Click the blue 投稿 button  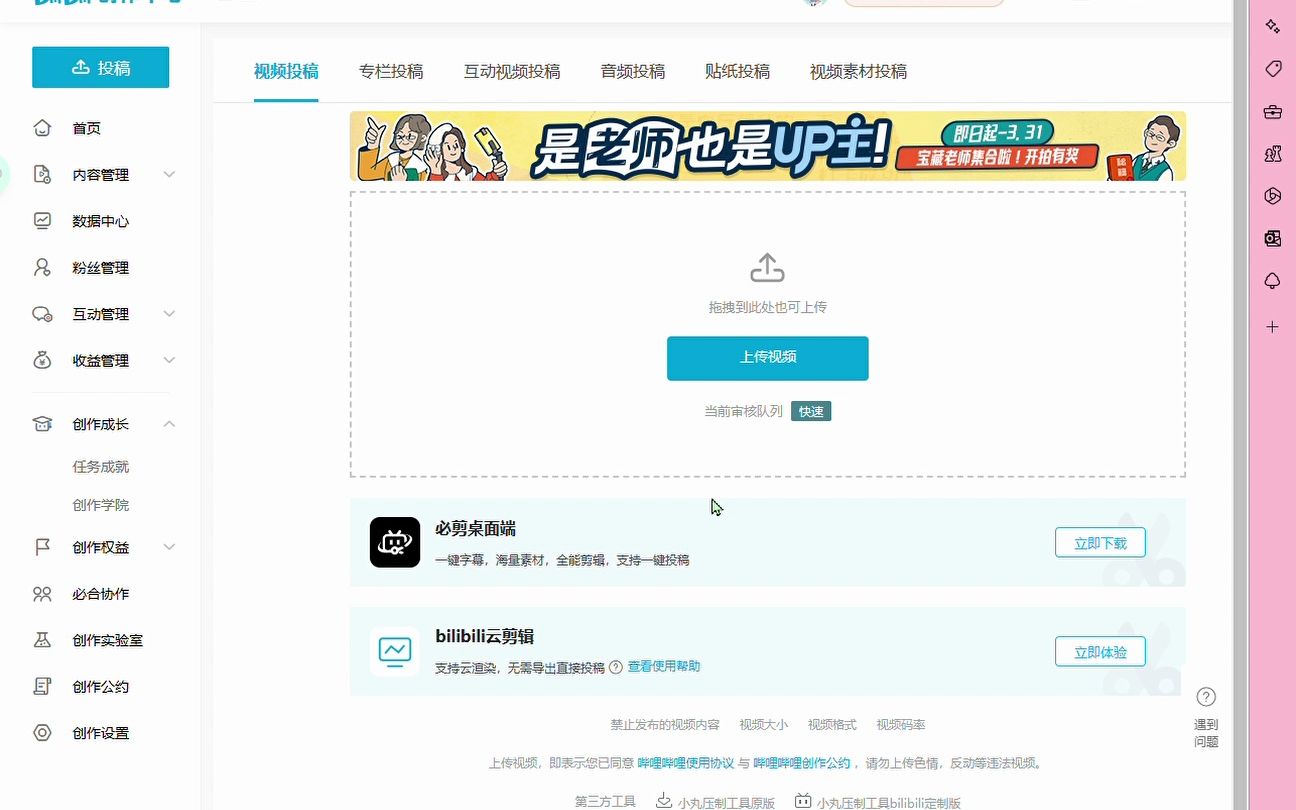point(100,67)
